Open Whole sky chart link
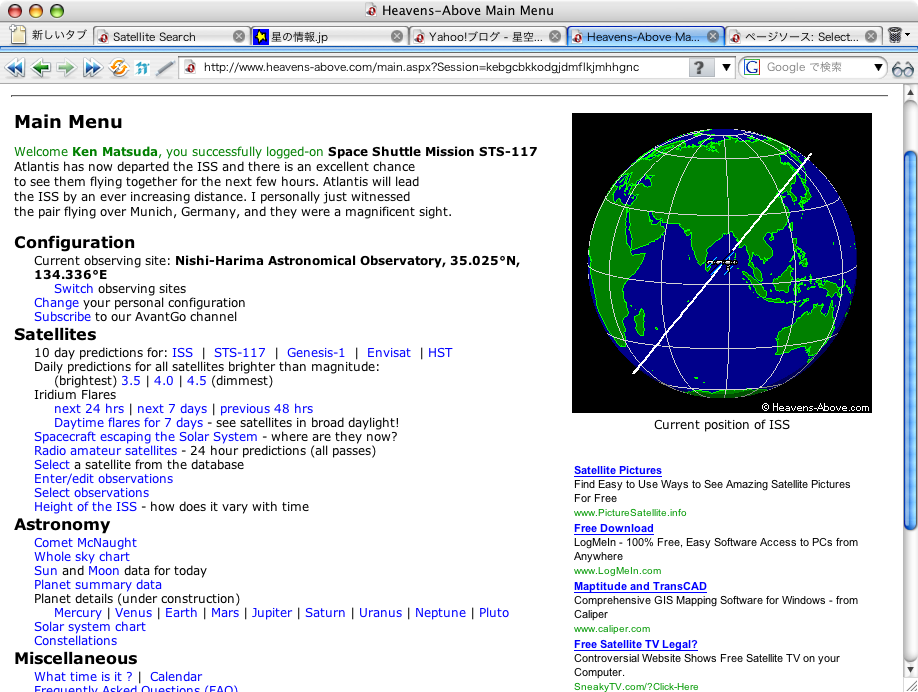Screen dimensions: 918x692 (82, 557)
